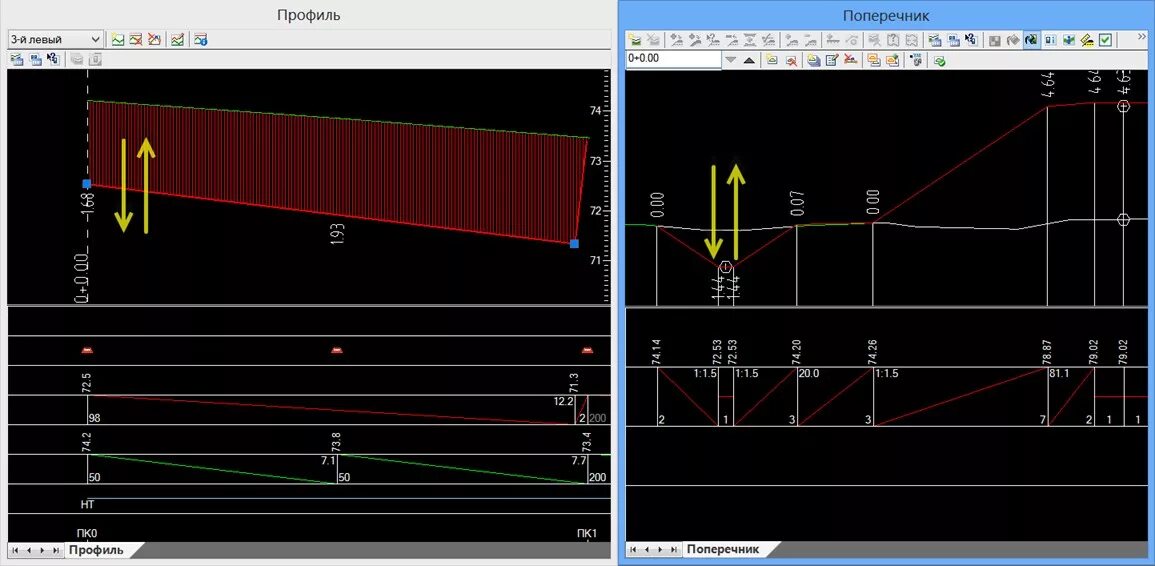Switch to the Поперечник sheet tab

[x=723, y=550]
